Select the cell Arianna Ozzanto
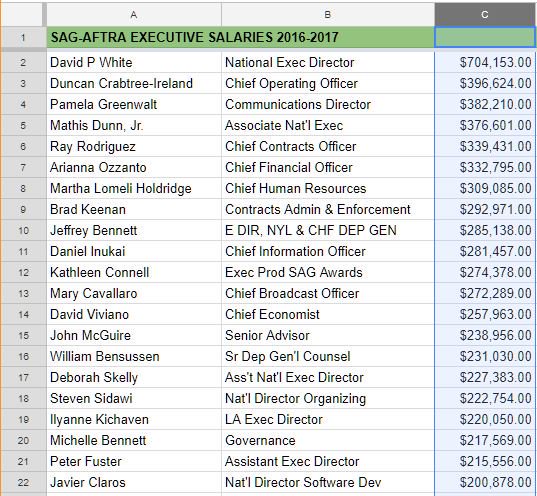The image size is (537, 496). pos(134,167)
